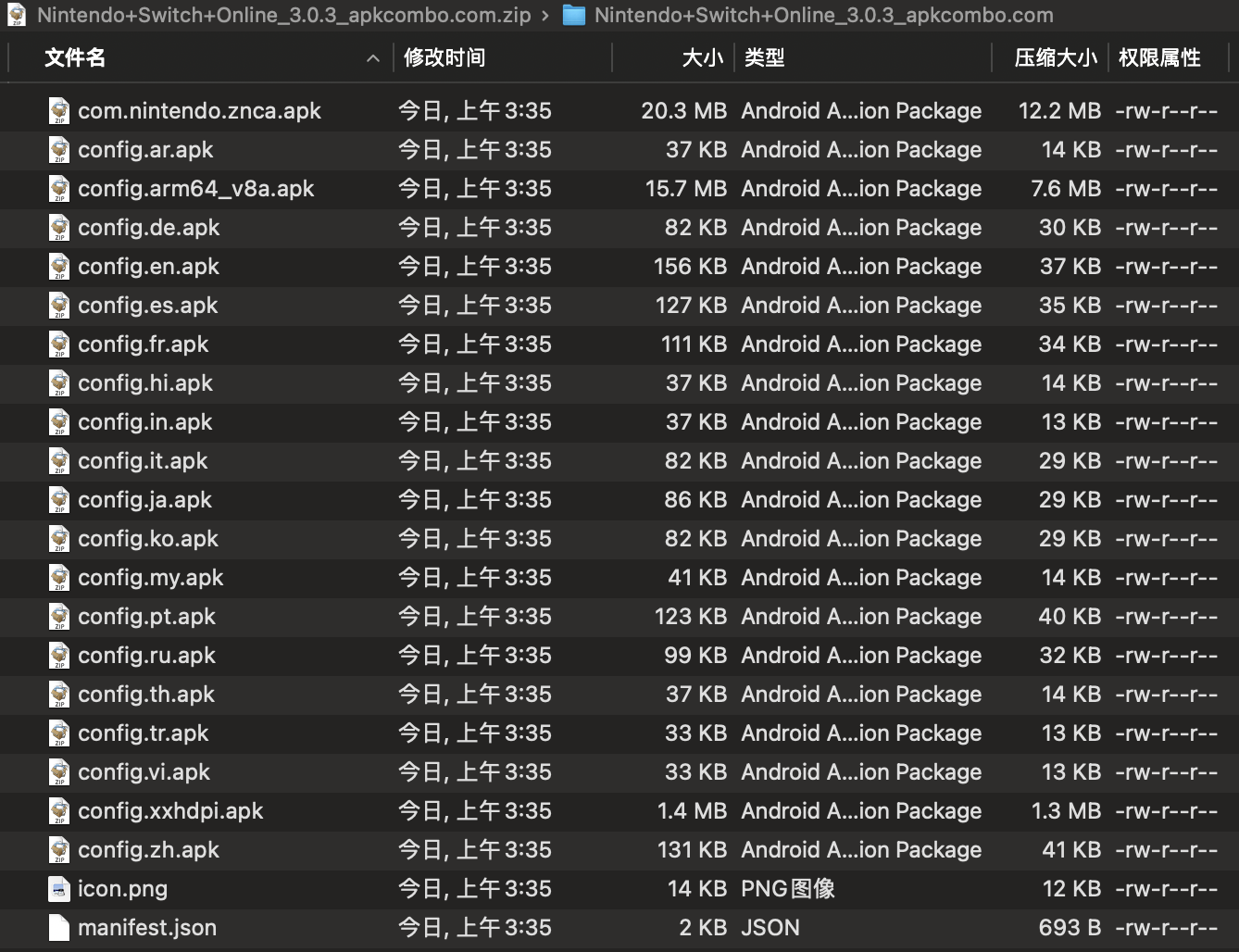Image resolution: width=1239 pixels, height=952 pixels.
Task: Open the zip archive breadcrumb in path bar
Action: [x=283, y=15]
